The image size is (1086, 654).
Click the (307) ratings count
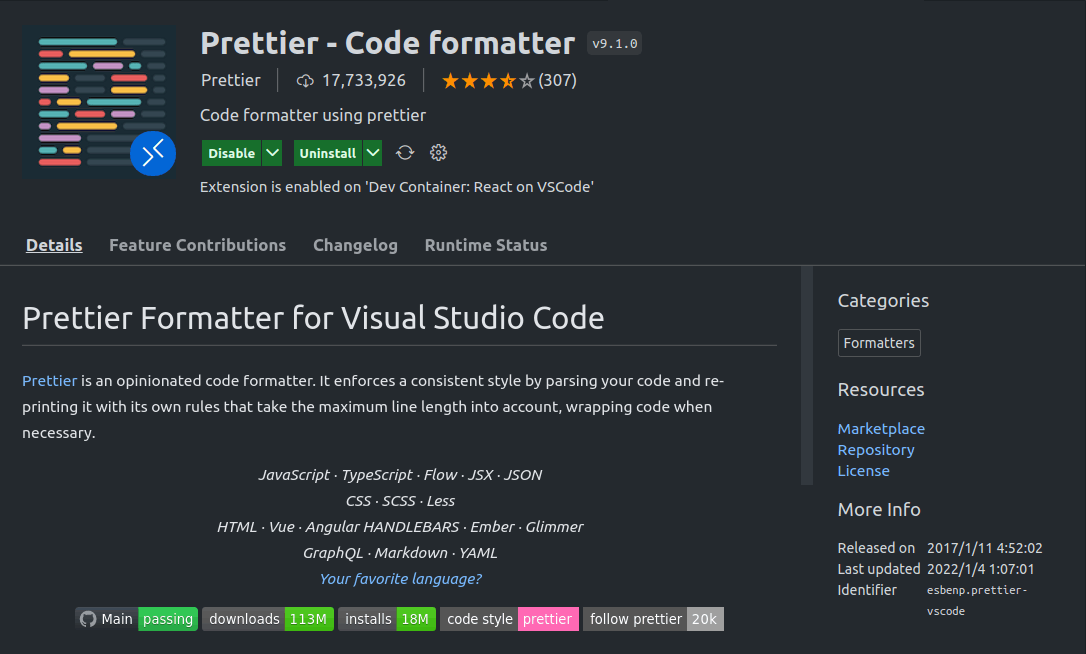point(558,80)
